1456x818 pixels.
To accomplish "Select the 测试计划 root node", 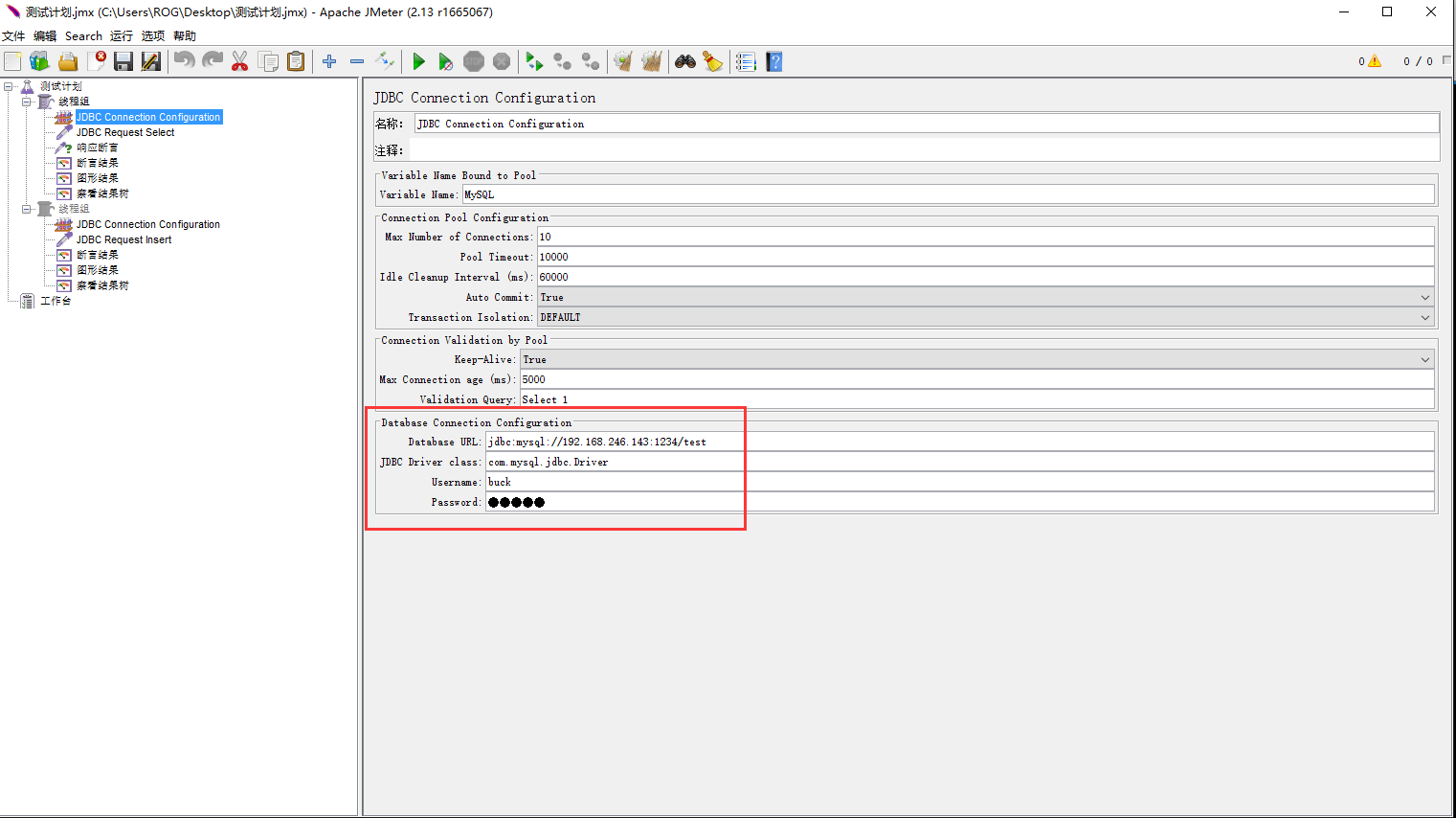I will [x=60, y=86].
